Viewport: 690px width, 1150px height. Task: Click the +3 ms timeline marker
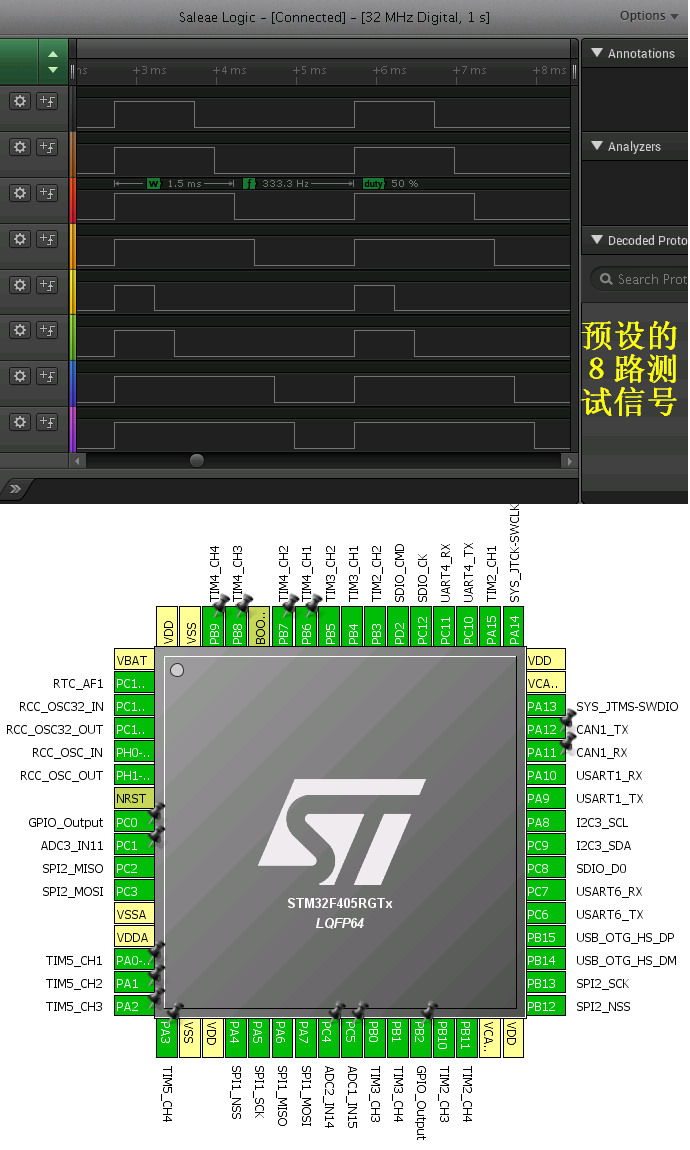tap(150, 70)
